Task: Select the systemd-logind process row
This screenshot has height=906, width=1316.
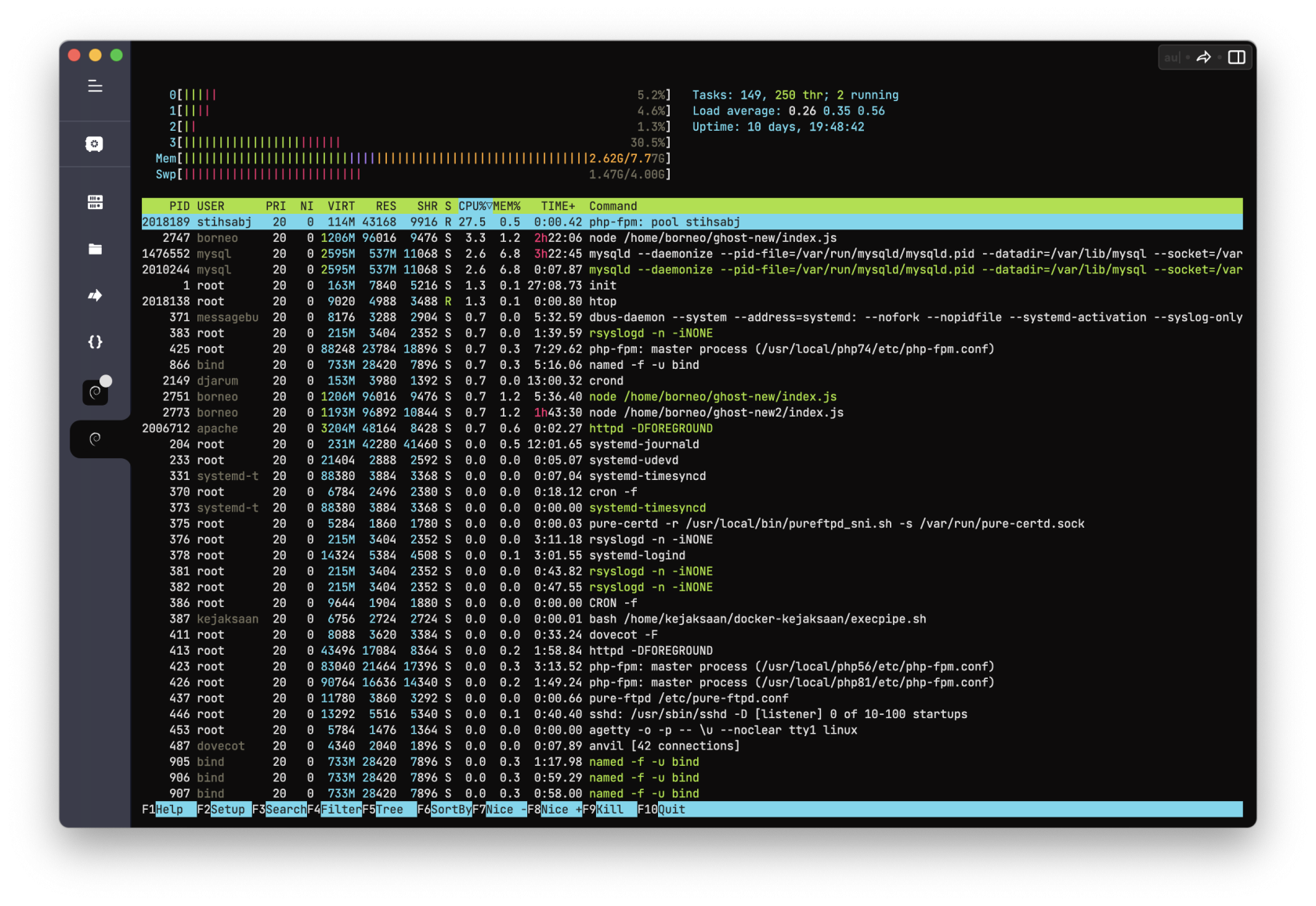Action: click(x=692, y=555)
